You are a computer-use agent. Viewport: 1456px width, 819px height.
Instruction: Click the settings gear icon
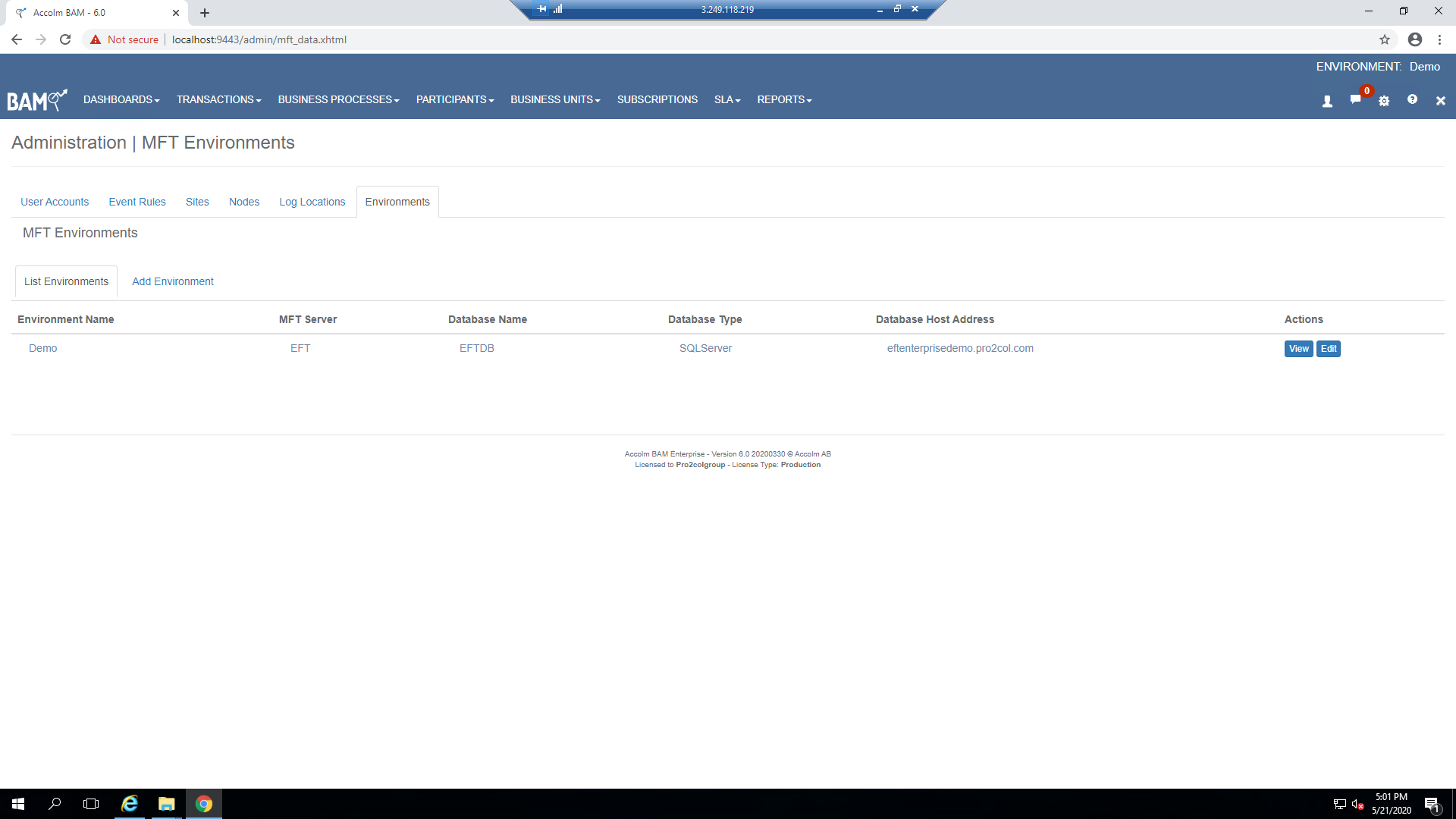tap(1384, 100)
